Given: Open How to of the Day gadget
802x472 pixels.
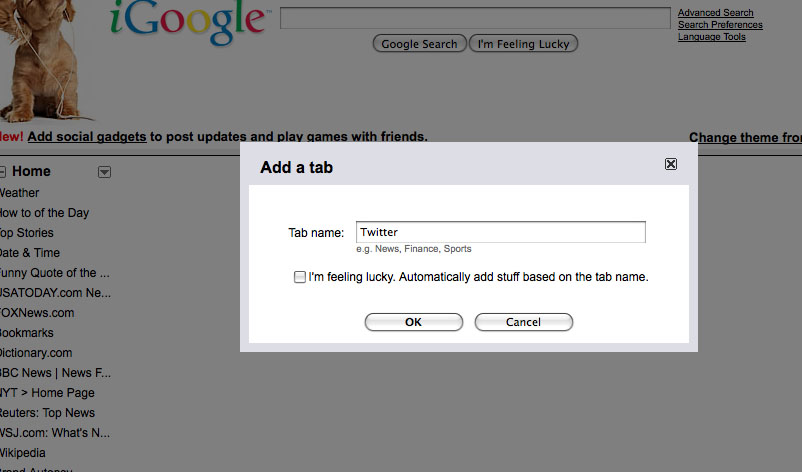Looking at the screenshot, I should click(x=44, y=213).
